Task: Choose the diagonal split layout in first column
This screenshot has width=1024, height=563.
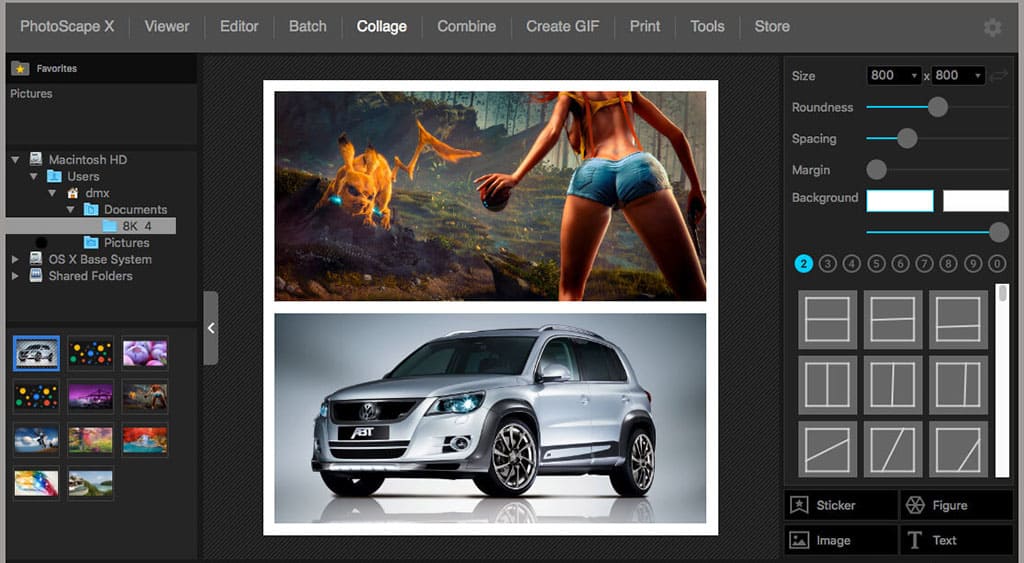Action: (827, 450)
